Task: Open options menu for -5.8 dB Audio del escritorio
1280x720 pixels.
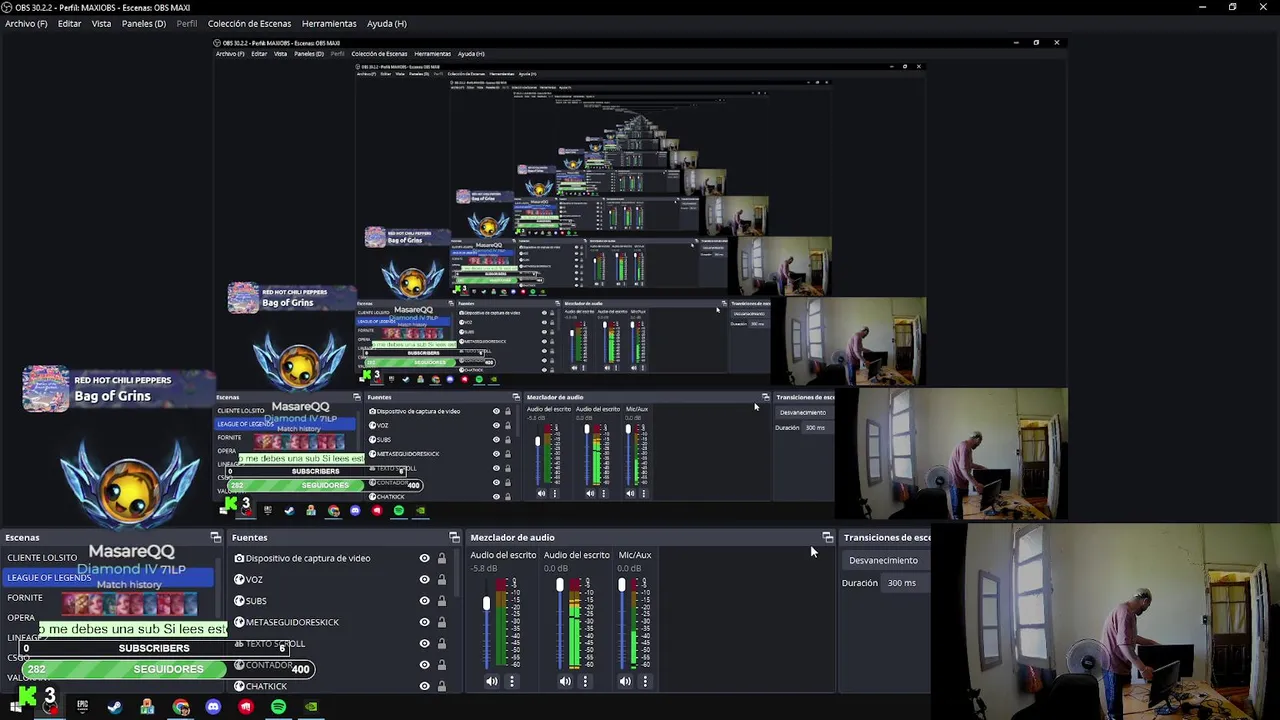Action: point(511,681)
